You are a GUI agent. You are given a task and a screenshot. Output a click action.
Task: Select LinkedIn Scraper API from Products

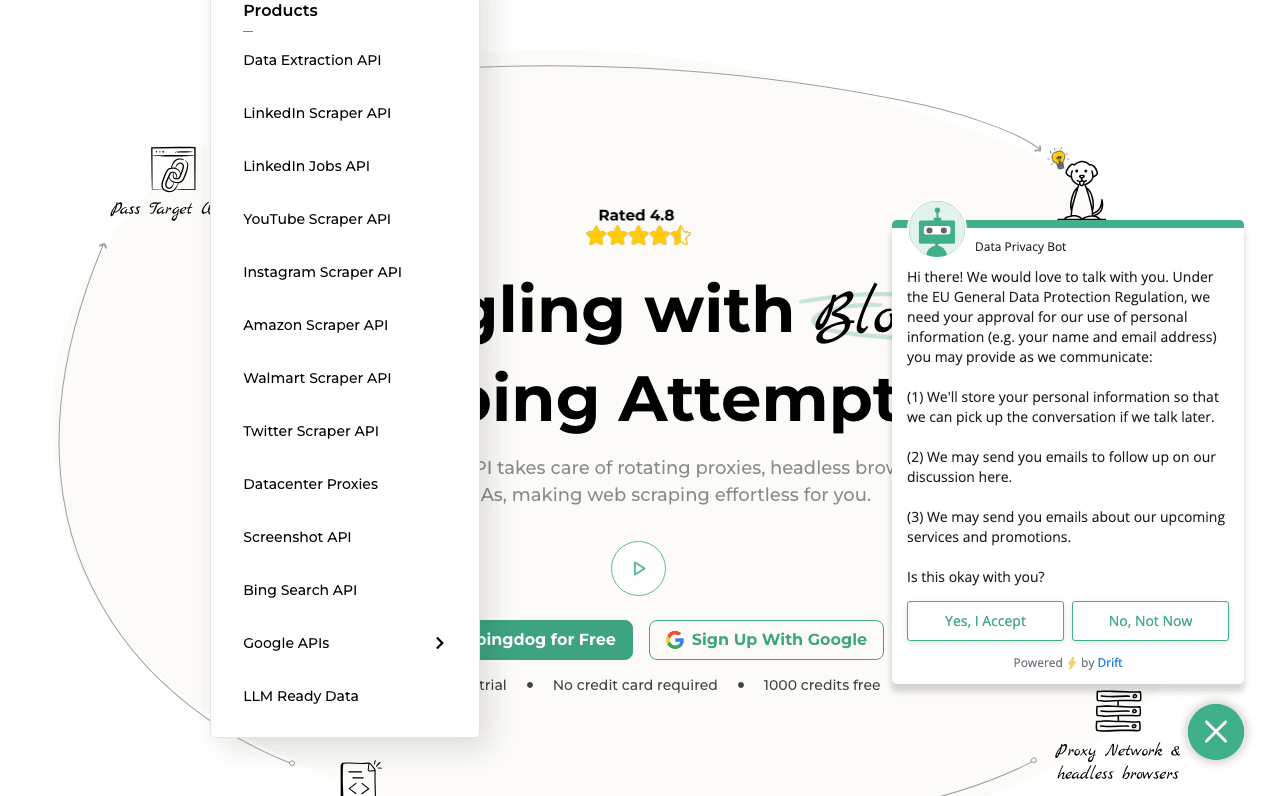click(317, 113)
